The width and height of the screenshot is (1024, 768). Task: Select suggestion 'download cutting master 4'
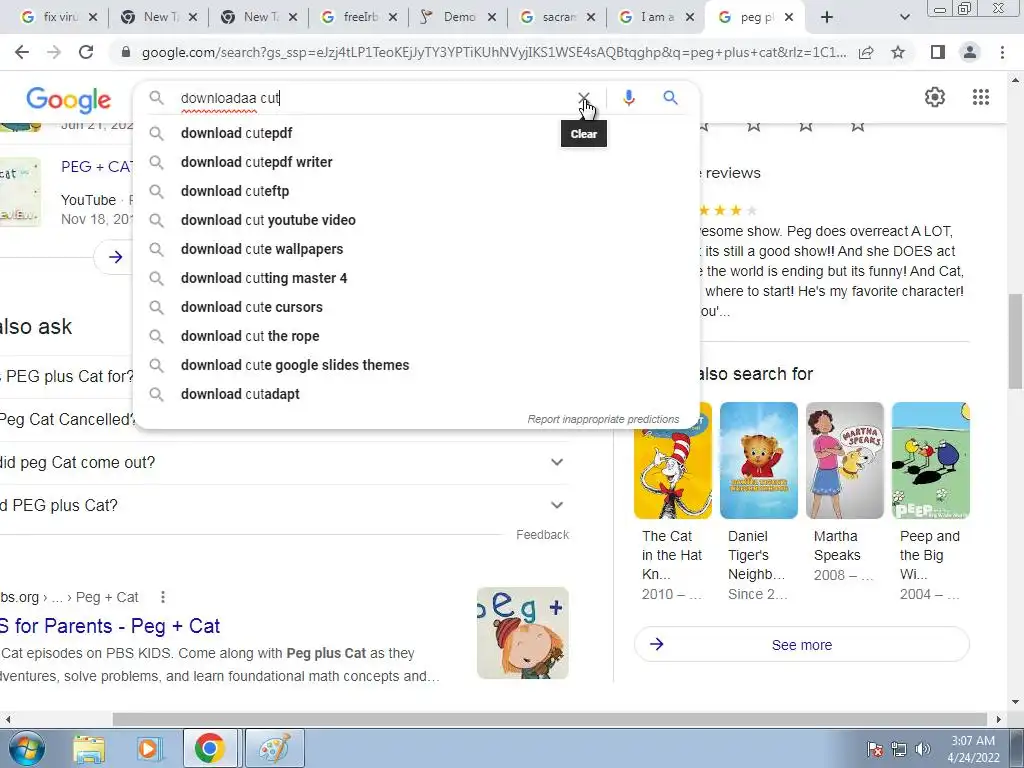(417, 278)
